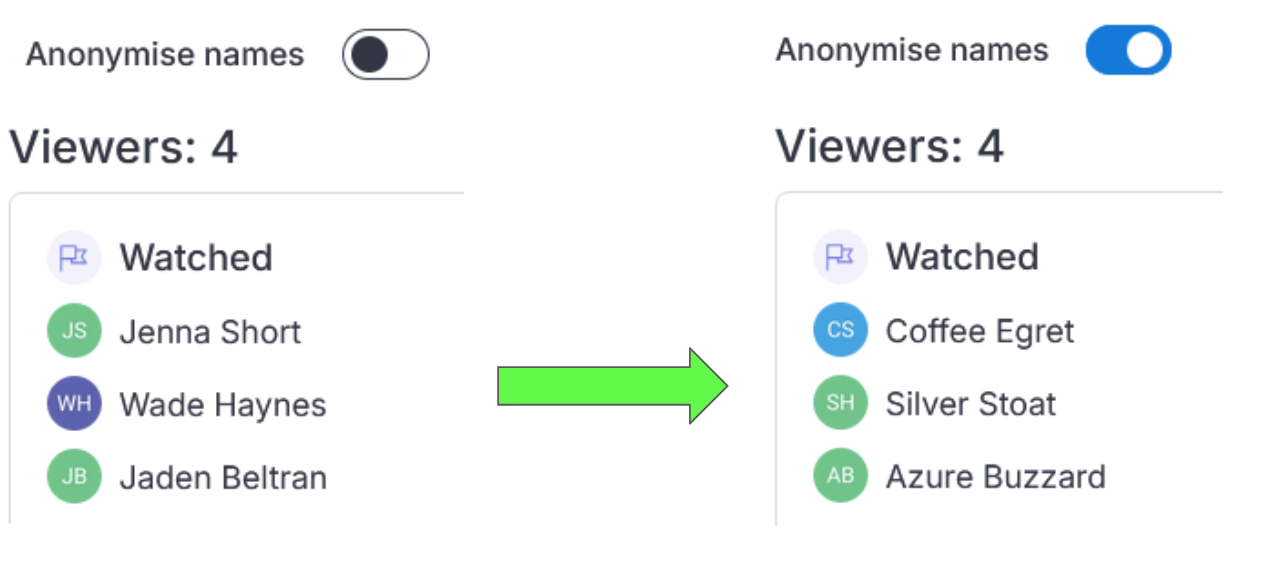This screenshot has height=561, width=1270.
Task: Enable the unswitched Anonymise names toggle
Action: point(385,55)
